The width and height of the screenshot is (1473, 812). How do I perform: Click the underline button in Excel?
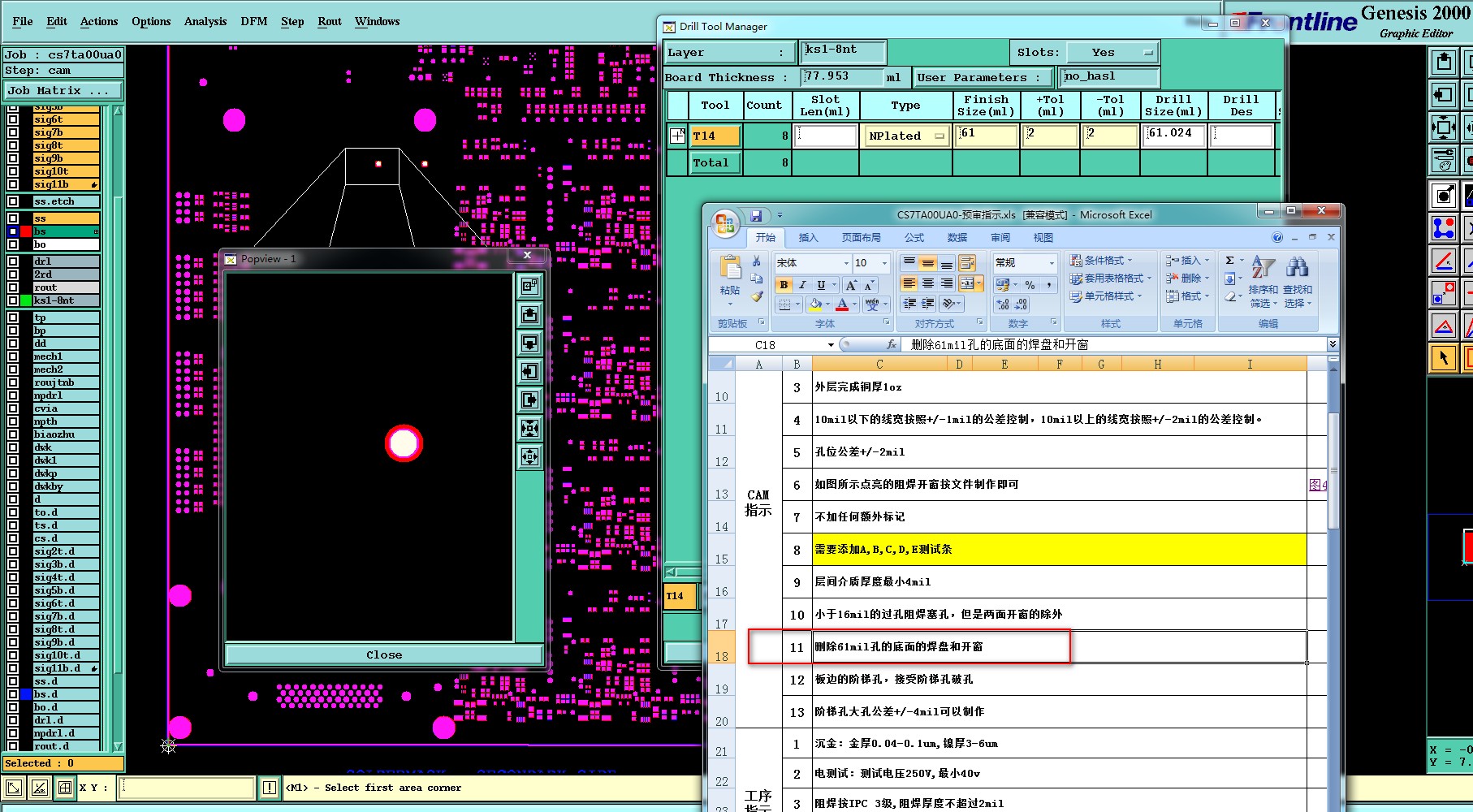pos(821,285)
